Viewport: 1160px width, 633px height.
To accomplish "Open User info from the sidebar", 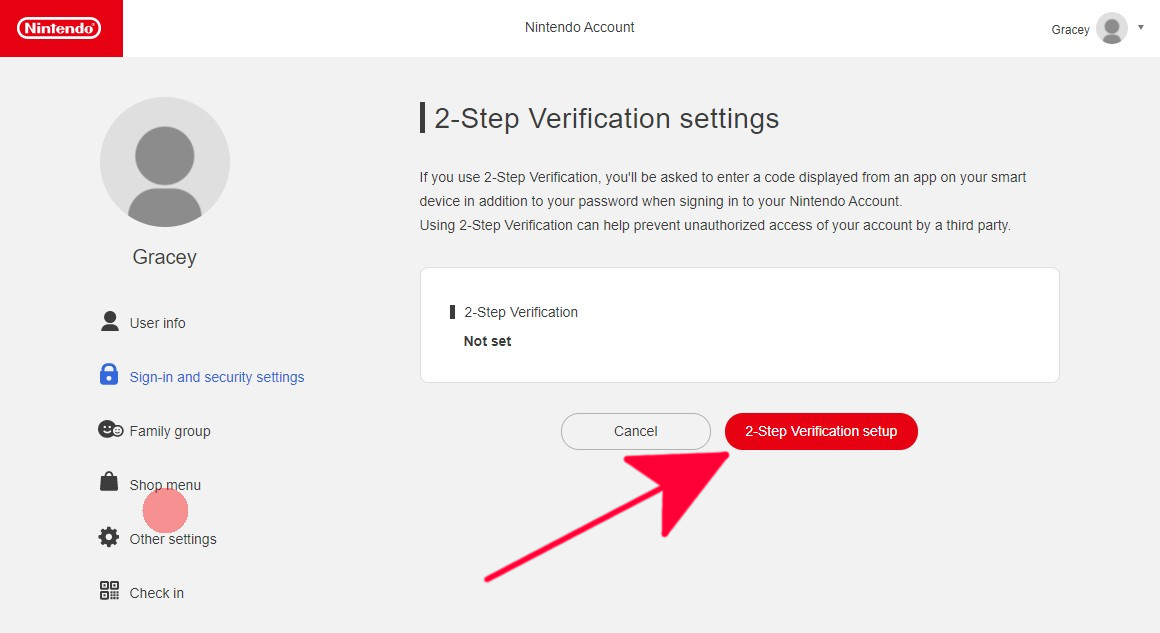I will 156,322.
